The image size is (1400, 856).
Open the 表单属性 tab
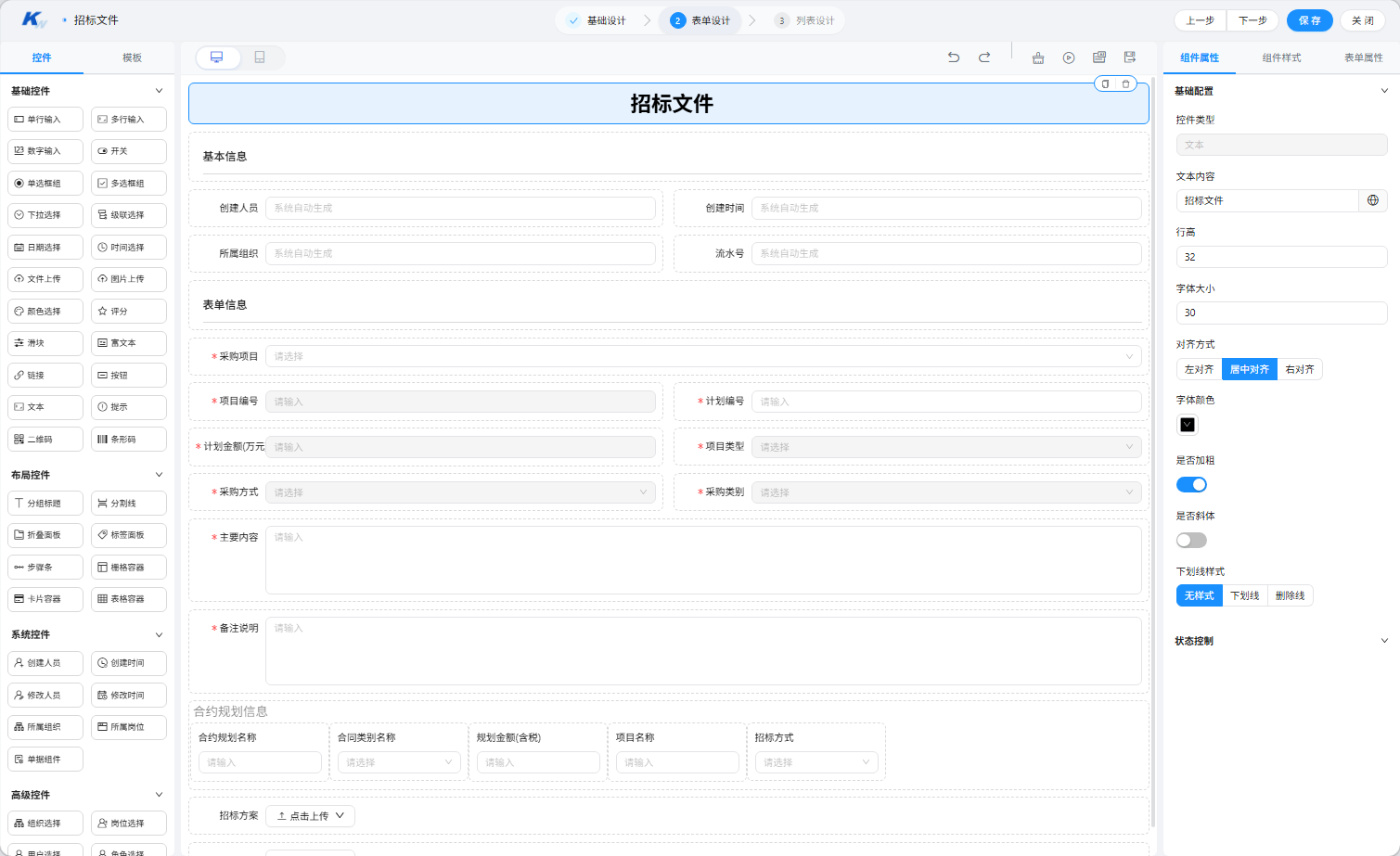[1364, 57]
